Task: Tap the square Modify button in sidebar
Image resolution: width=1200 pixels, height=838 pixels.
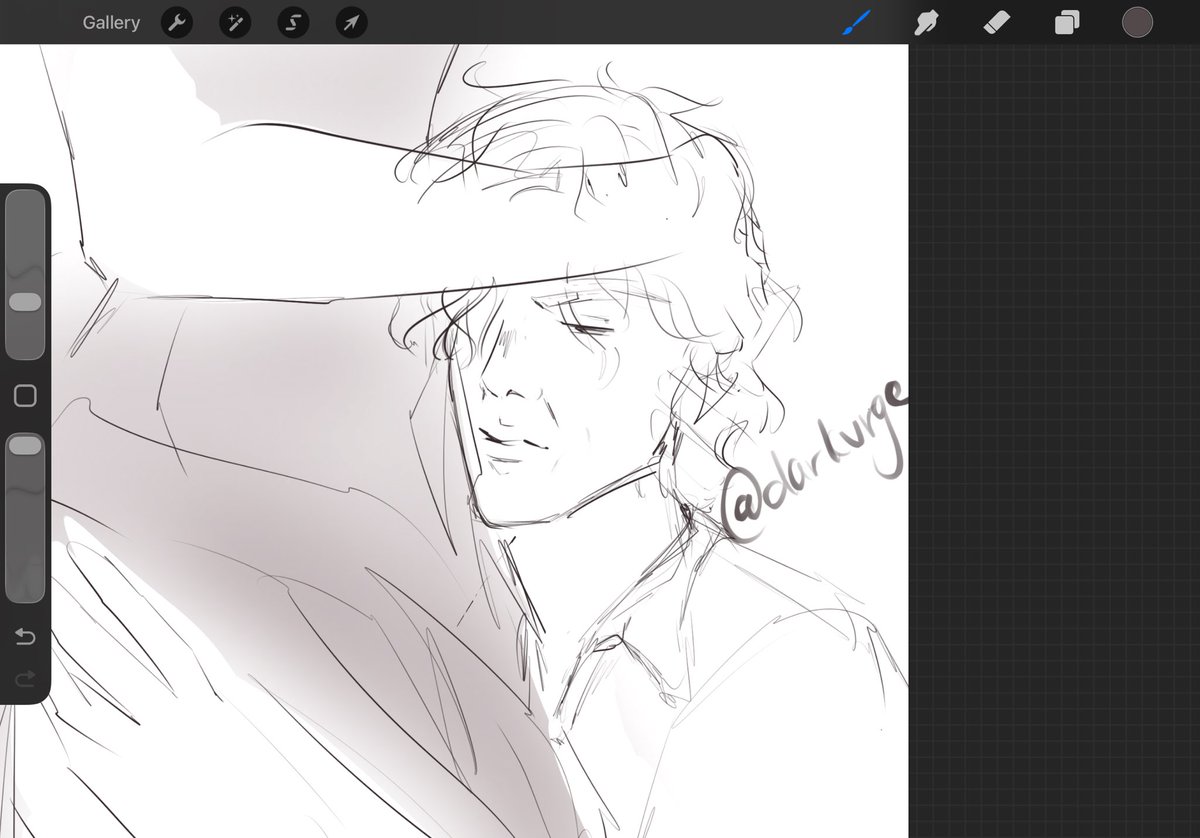Action: click(x=25, y=396)
